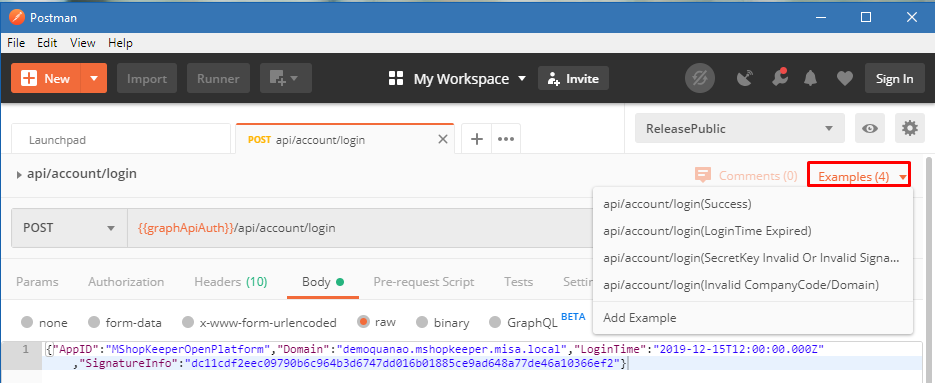Open the tab options ellipsis menu
The width and height of the screenshot is (935, 383).
(x=506, y=140)
